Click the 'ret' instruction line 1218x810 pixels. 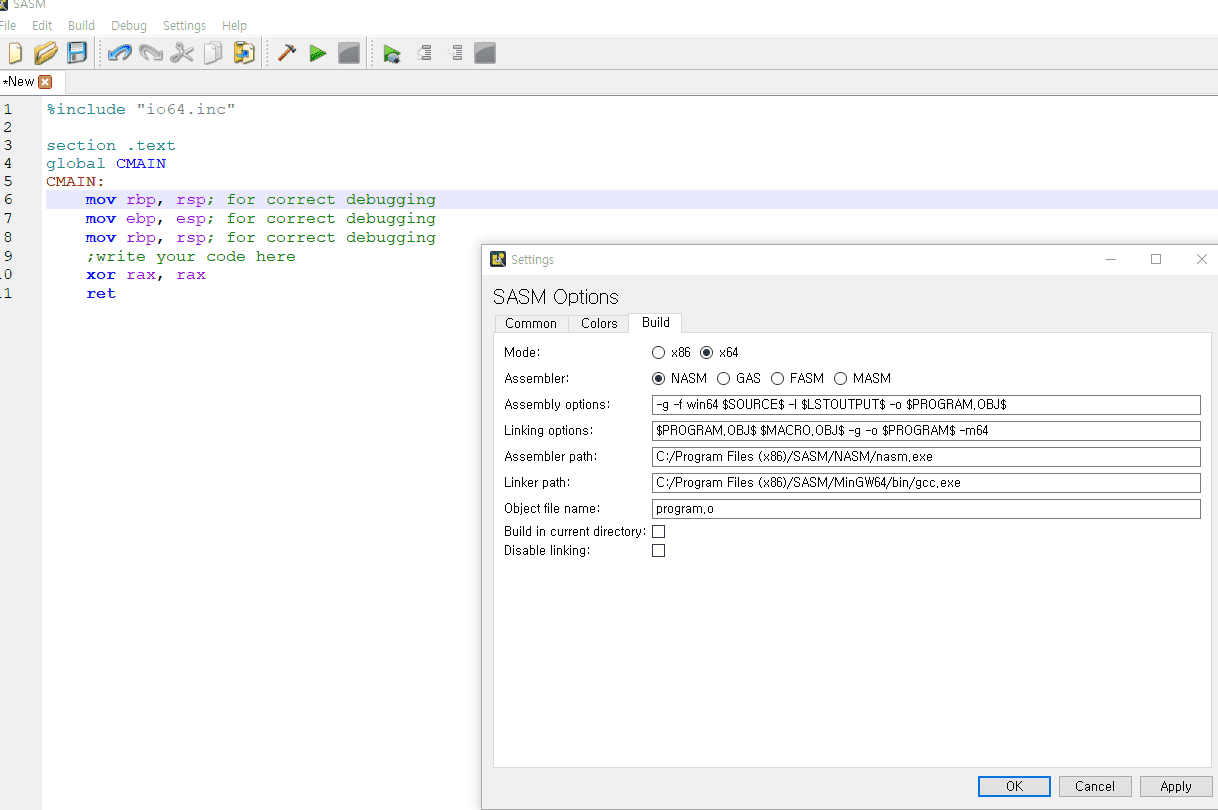click(x=101, y=293)
